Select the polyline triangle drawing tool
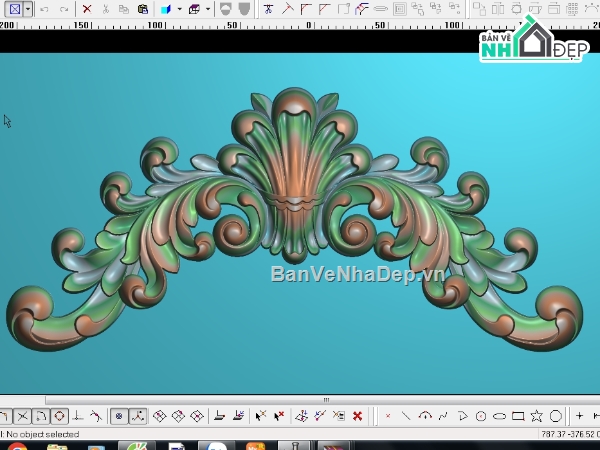The height and width of the screenshot is (450, 600). pyautogui.click(x=463, y=416)
